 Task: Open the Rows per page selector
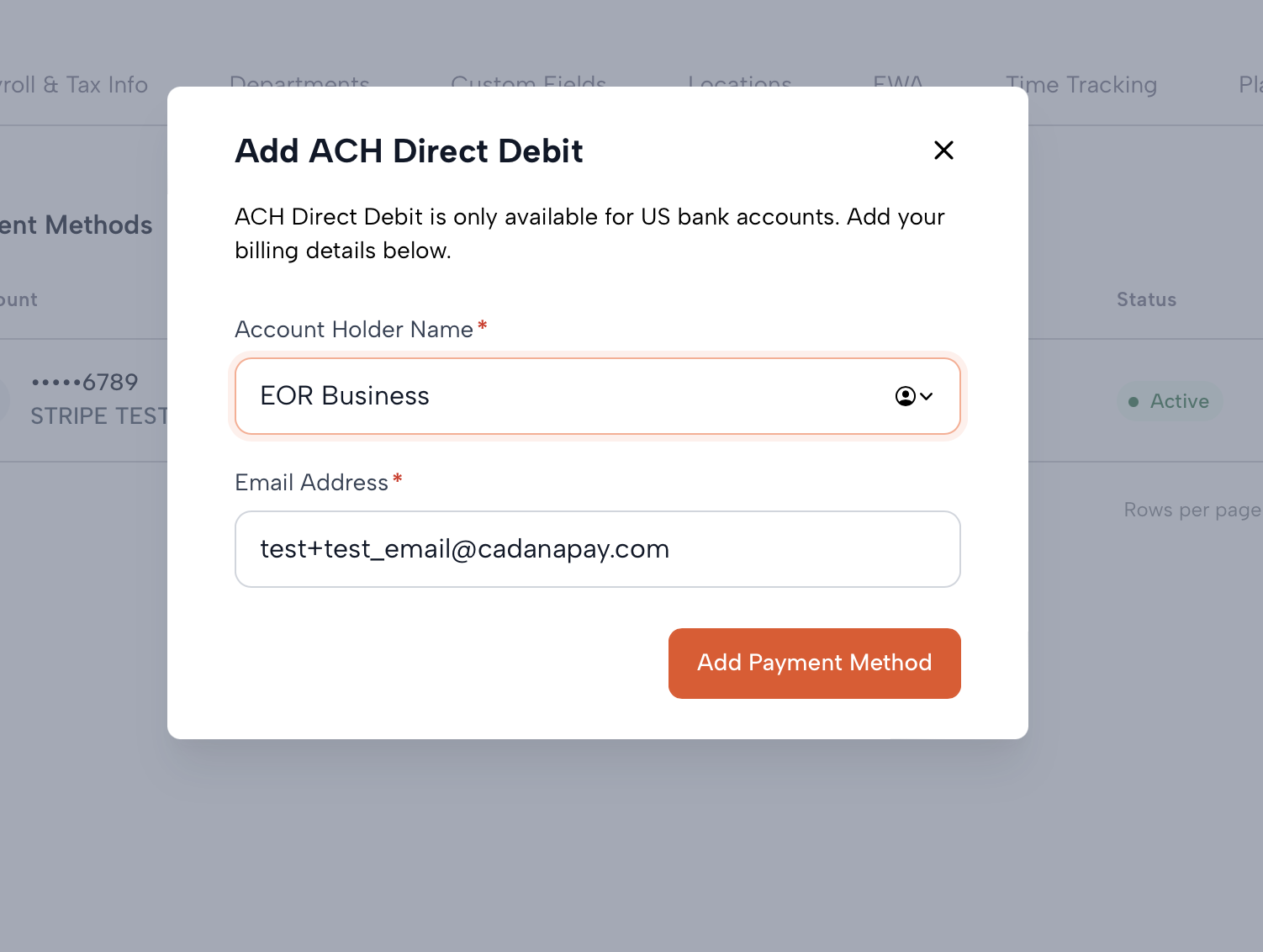coord(1192,510)
